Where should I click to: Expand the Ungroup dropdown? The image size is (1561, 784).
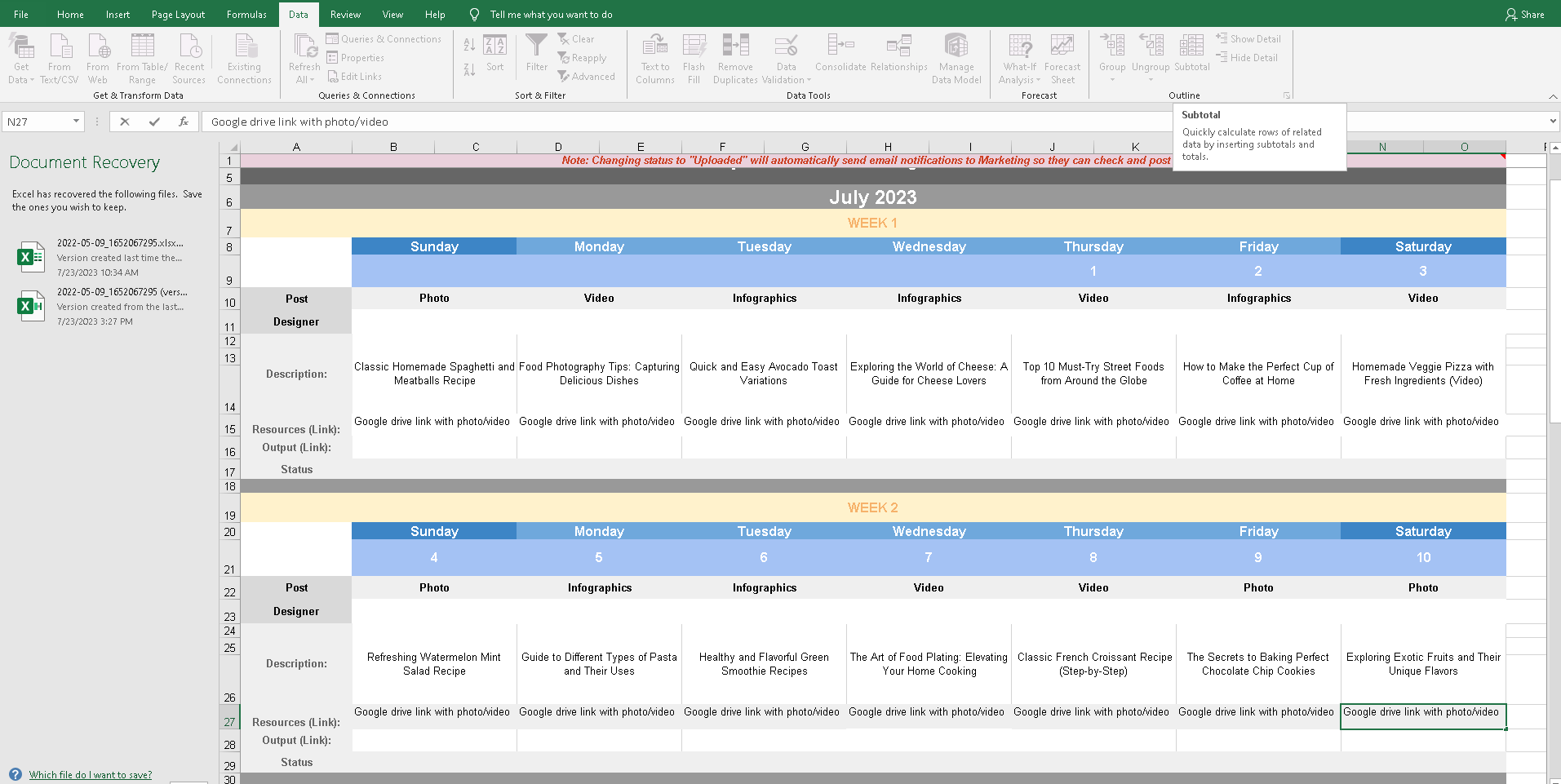click(x=1151, y=80)
